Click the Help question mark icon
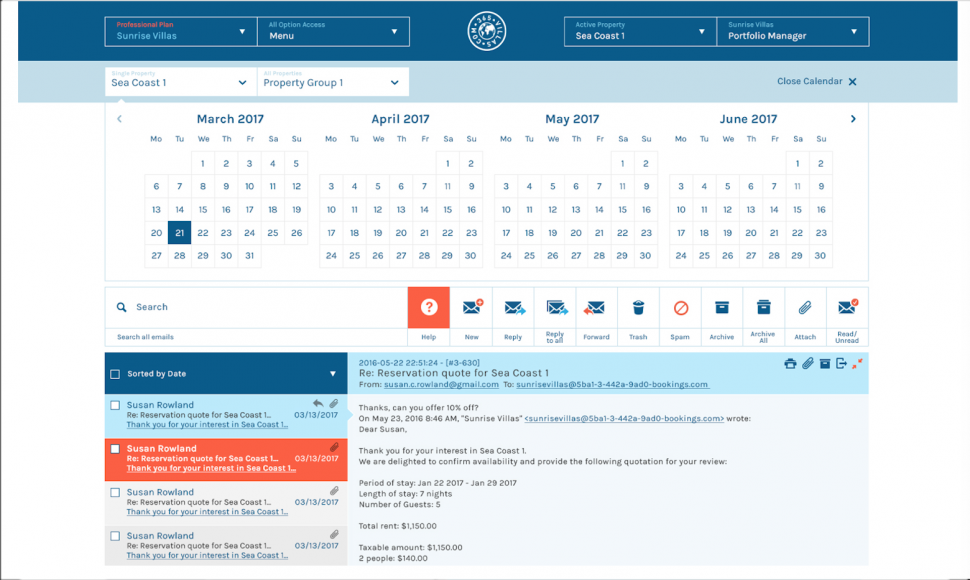The image size is (970, 580). click(429, 307)
